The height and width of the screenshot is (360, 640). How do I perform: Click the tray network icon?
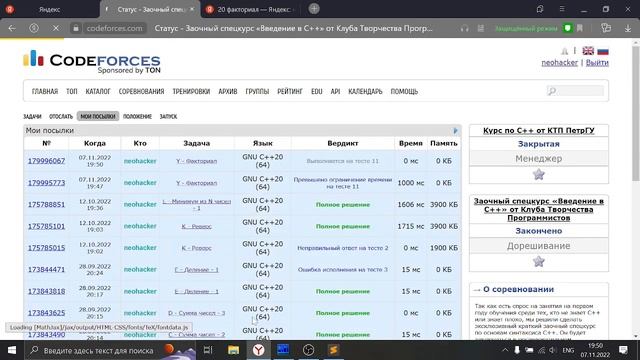(541, 350)
